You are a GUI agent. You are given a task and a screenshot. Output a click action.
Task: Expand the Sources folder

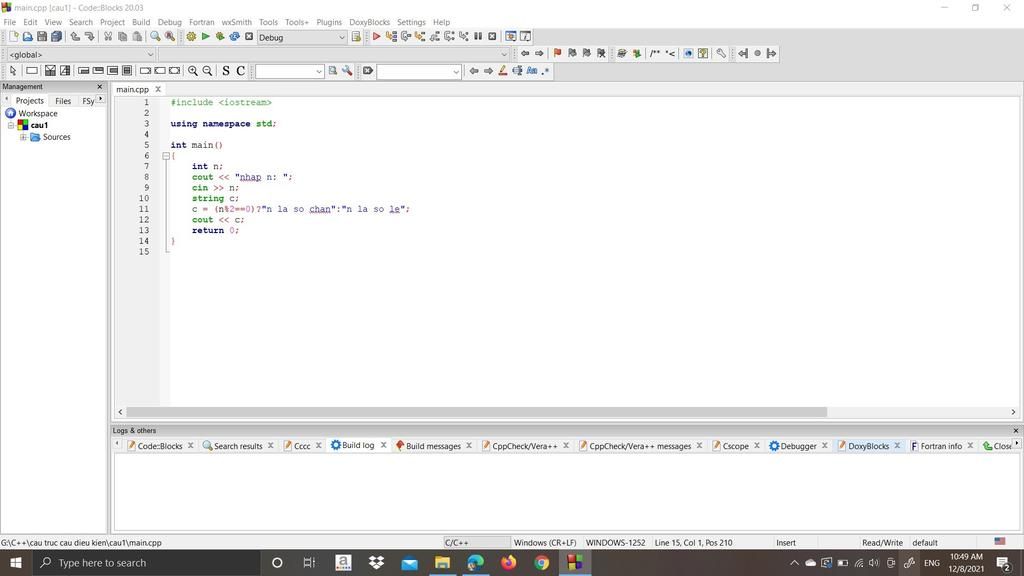(23, 137)
